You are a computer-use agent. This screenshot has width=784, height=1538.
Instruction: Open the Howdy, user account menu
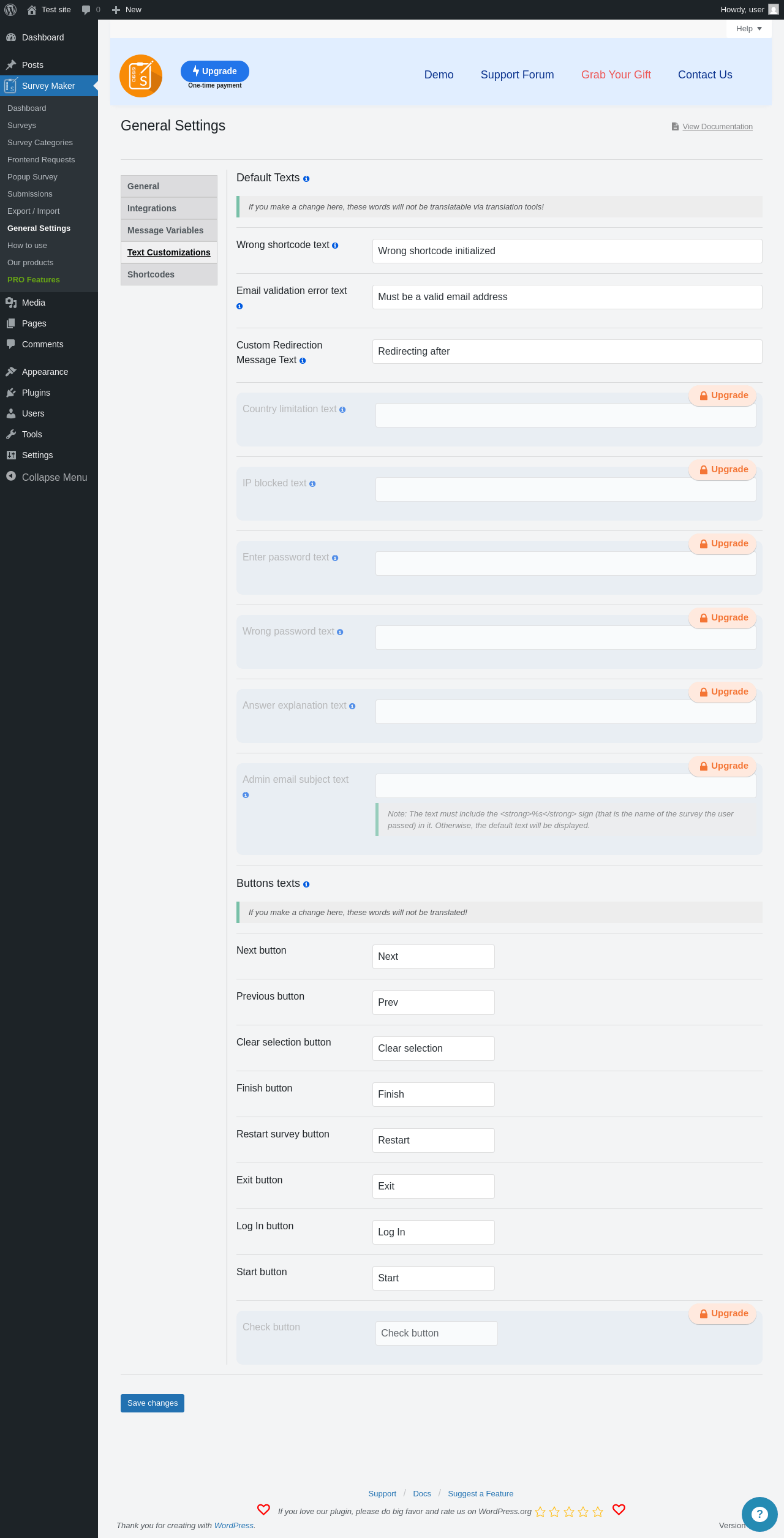749,10
